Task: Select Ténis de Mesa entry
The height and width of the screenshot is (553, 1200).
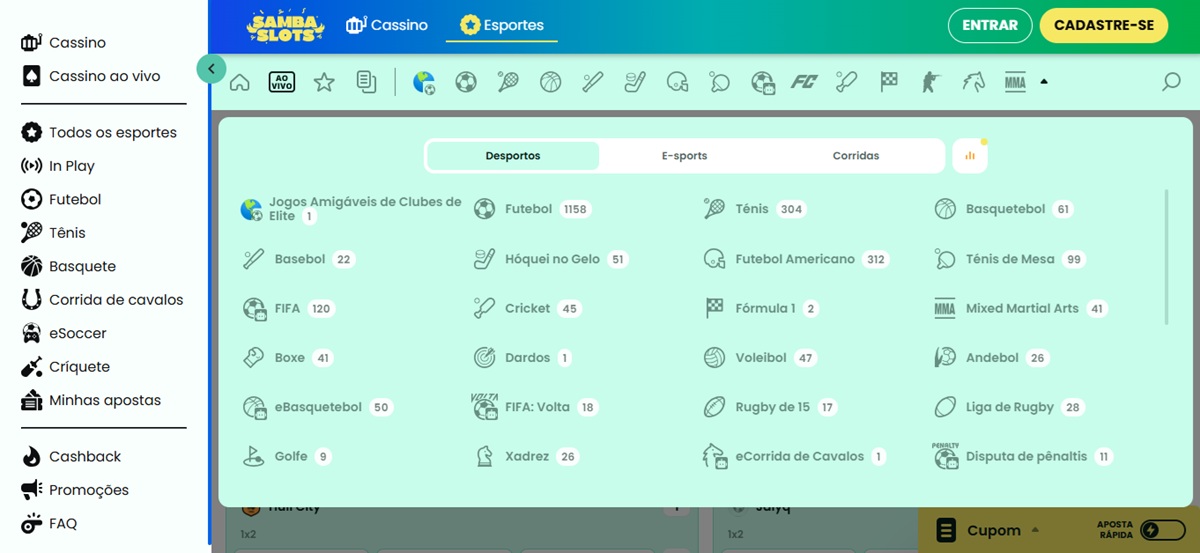Action: [1011, 259]
